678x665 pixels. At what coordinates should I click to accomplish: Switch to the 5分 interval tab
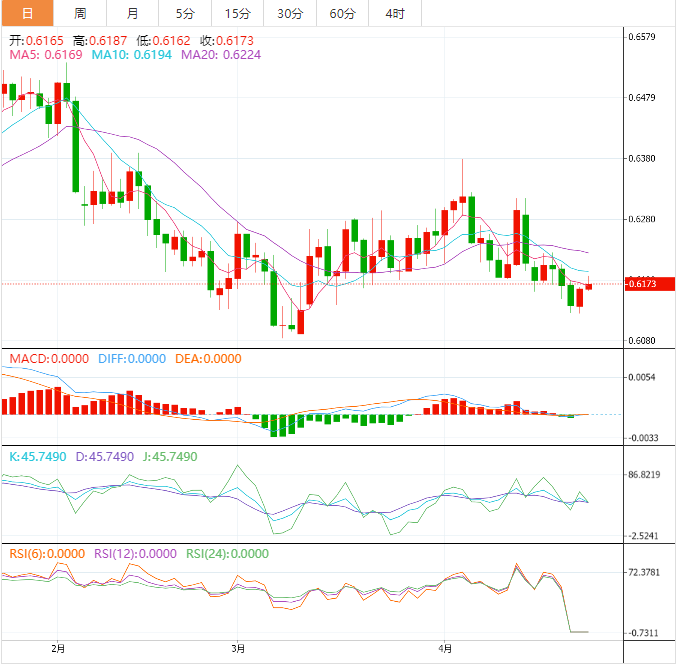tap(185, 13)
